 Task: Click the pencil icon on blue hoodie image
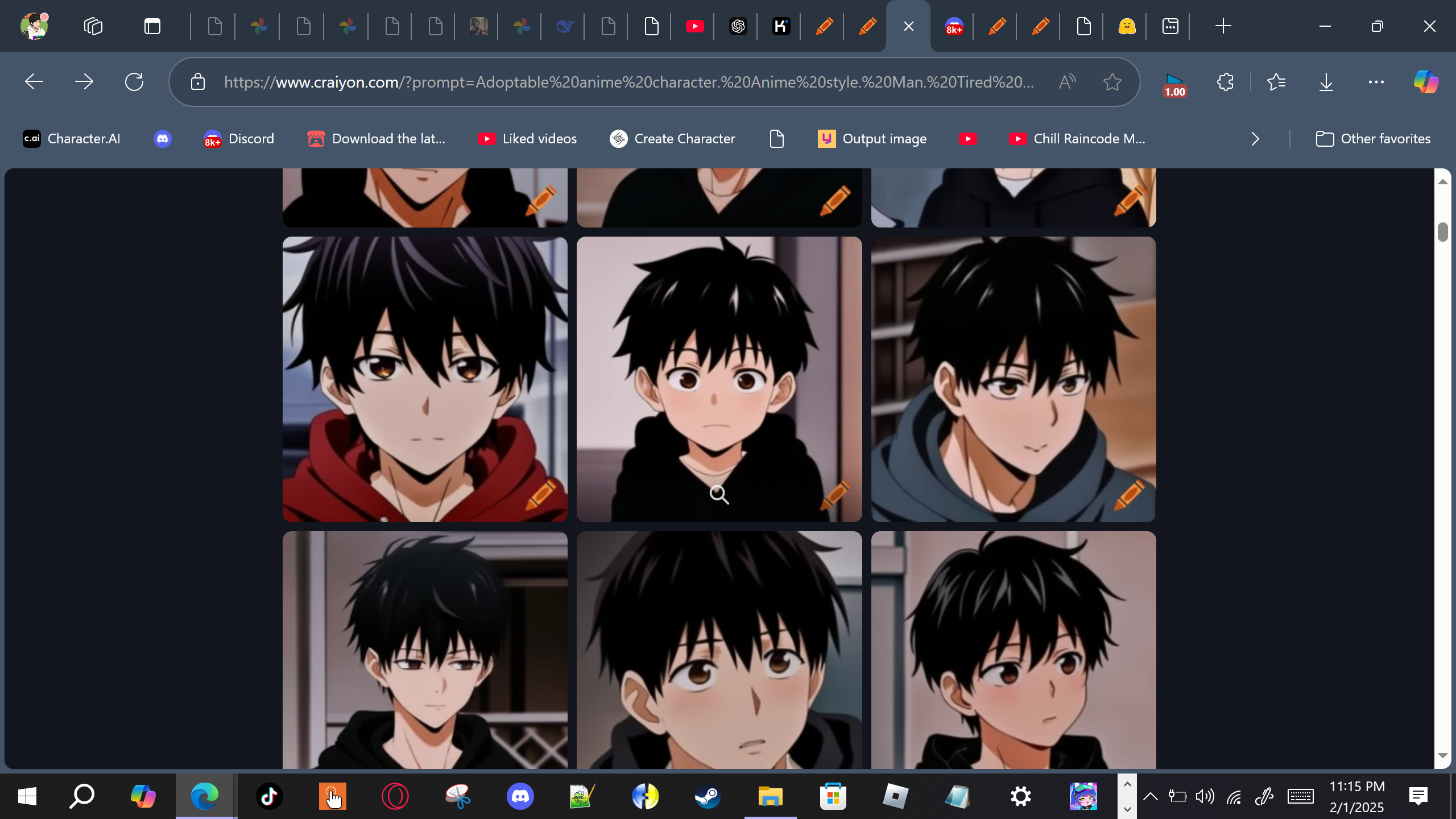coord(1129,494)
